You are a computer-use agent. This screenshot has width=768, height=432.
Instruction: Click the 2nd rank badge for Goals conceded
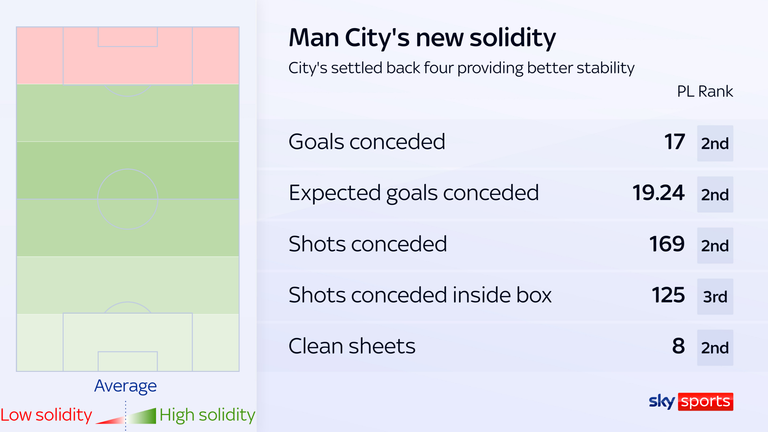pos(715,143)
